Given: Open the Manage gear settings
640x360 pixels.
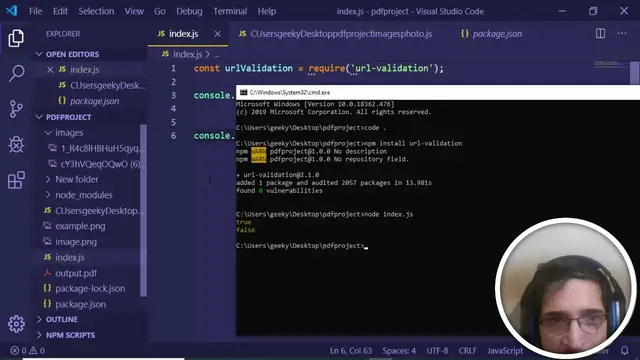Looking at the screenshot, I should click(x=16, y=324).
